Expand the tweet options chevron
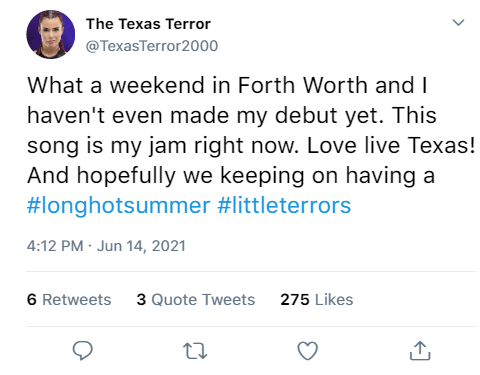Screen dimensions: 480x375 (x=458, y=23)
